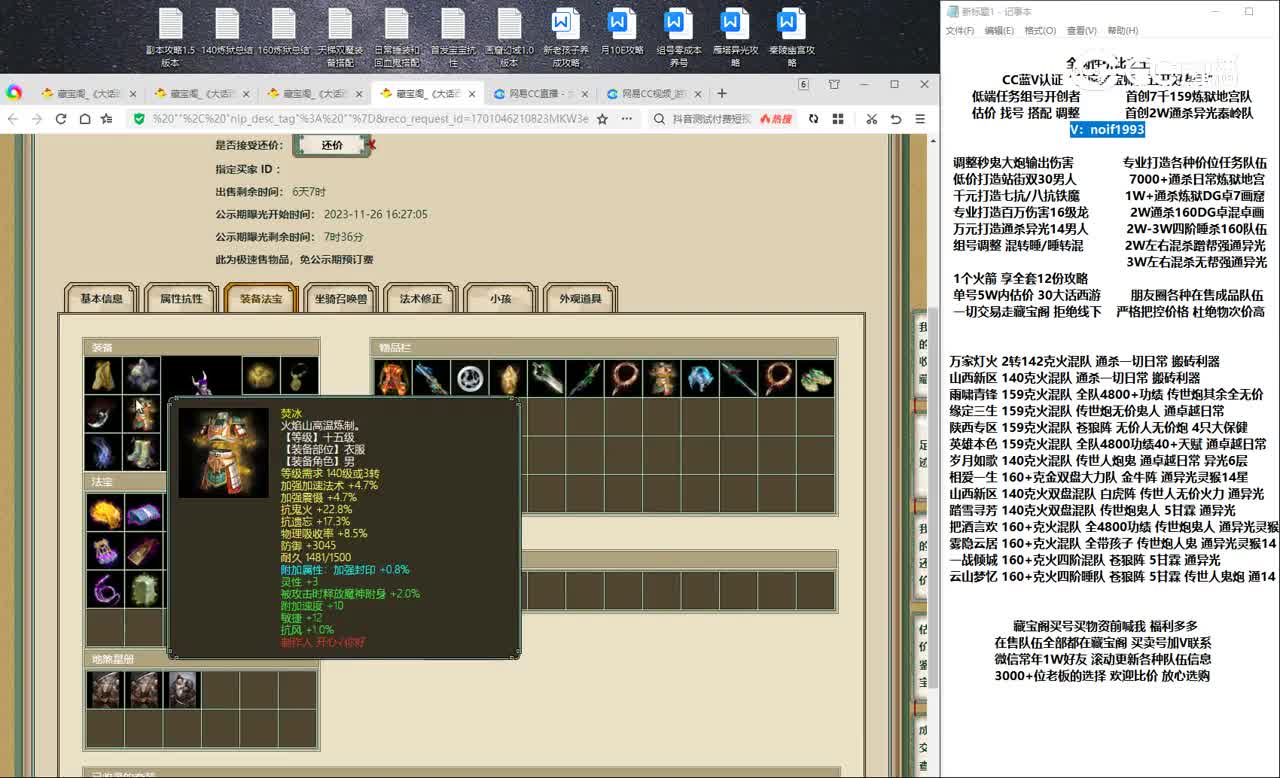Screen dimensions: 1280x778
Task: Click Notepad line starting 万家灯火 2转142克火混队
Action: 1084,361
